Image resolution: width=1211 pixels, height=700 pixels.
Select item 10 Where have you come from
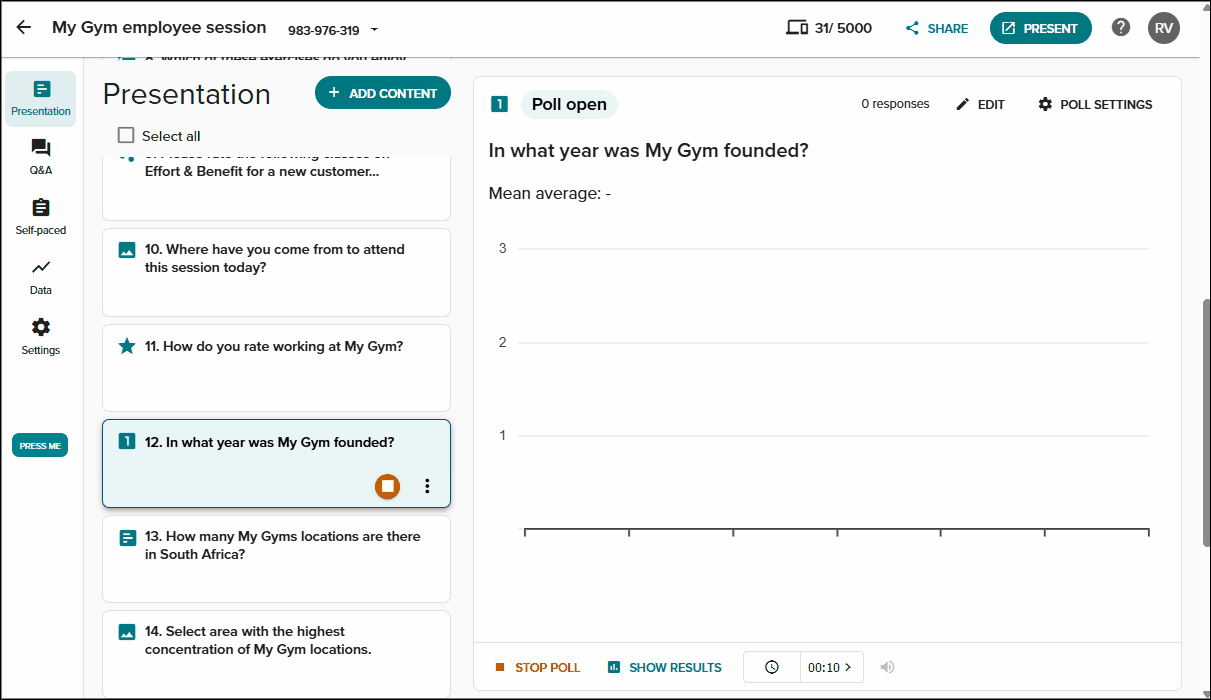[276, 272]
